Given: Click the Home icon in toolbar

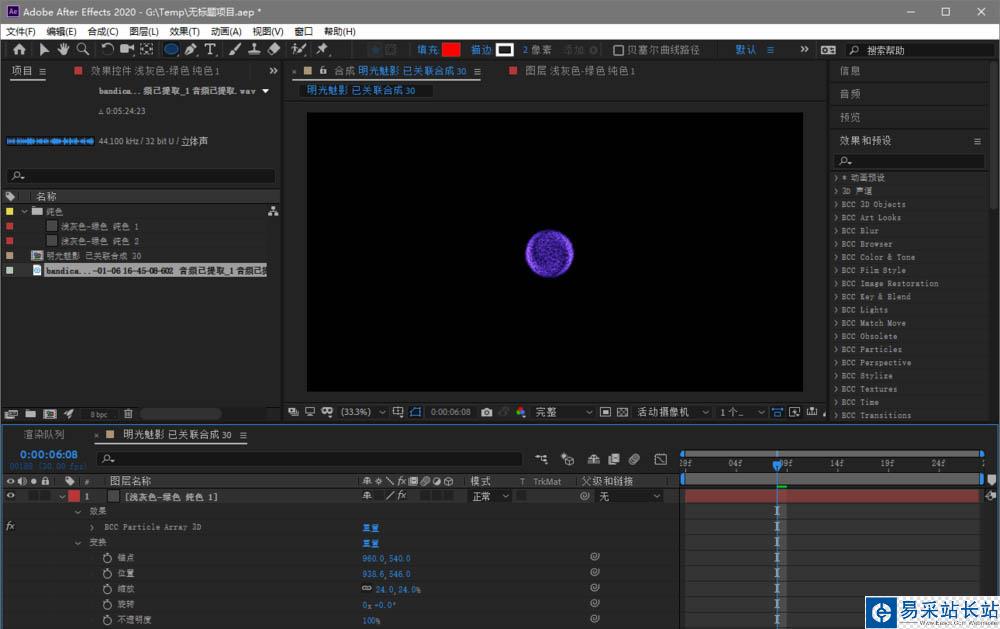Looking at the screenshot, I should 19,49.
